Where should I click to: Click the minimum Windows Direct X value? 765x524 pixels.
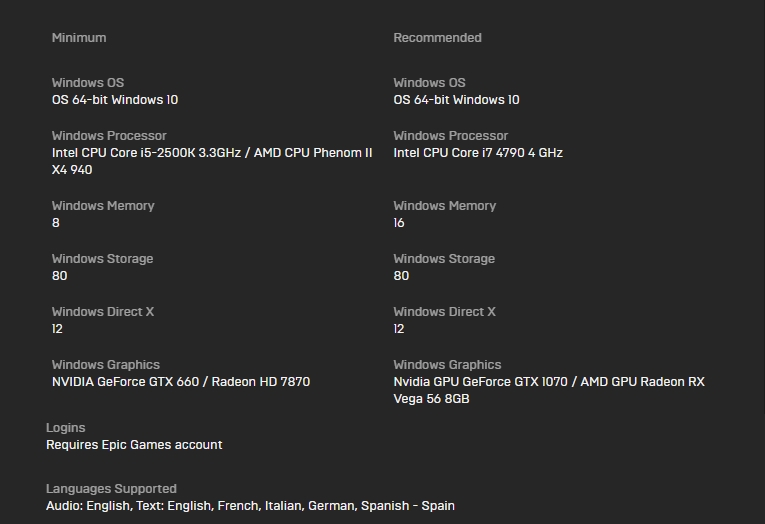coord(57,329)
